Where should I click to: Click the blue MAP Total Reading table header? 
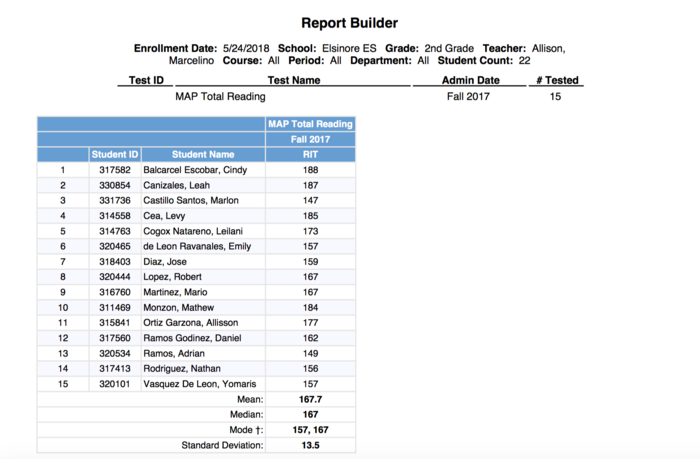(309, 124)
